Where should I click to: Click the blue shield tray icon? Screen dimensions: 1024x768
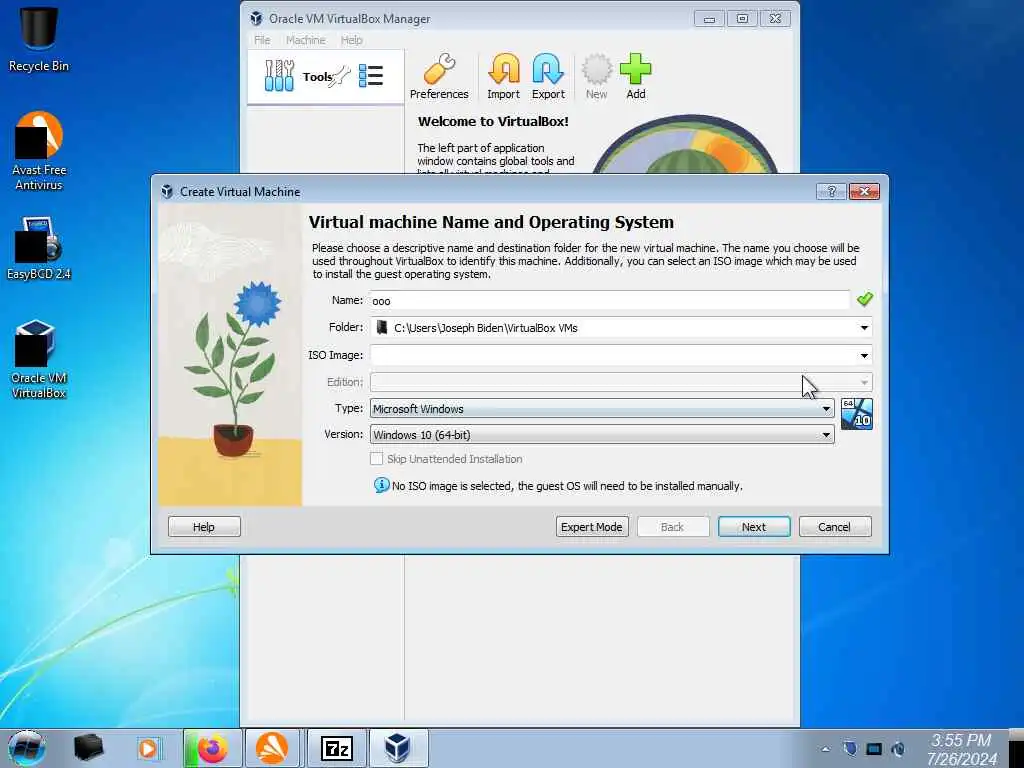pyautogui.click(x=850, y=748)
